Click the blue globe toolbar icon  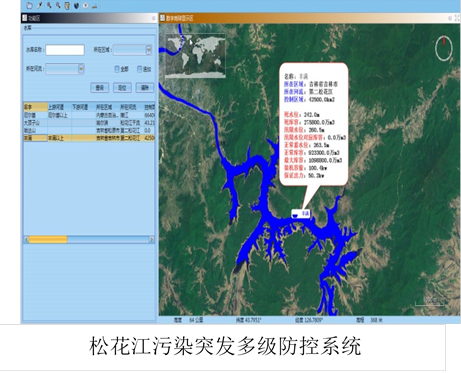76,6
